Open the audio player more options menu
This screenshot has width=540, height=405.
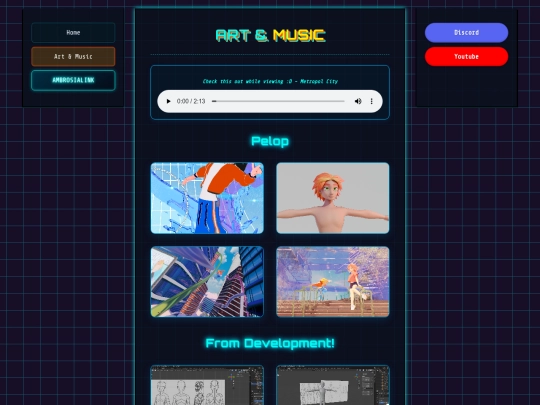coord(371,101)
